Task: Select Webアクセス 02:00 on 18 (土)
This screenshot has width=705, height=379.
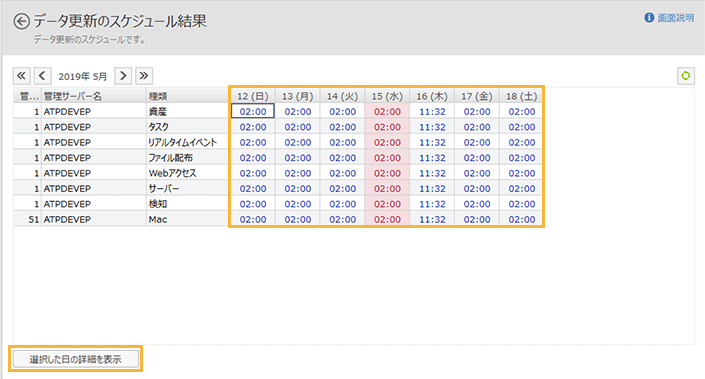Action: 522,173
